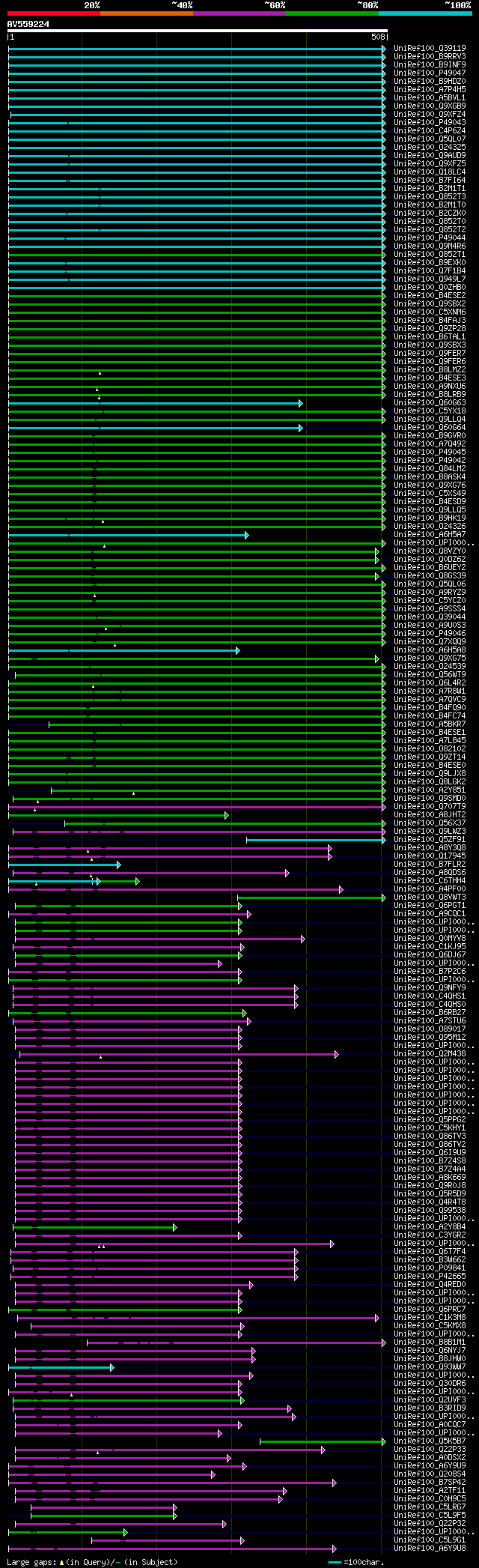479x1568 pixels.
Task: Open hit UniRef100_Q39119
Action: tap(430, 49)
